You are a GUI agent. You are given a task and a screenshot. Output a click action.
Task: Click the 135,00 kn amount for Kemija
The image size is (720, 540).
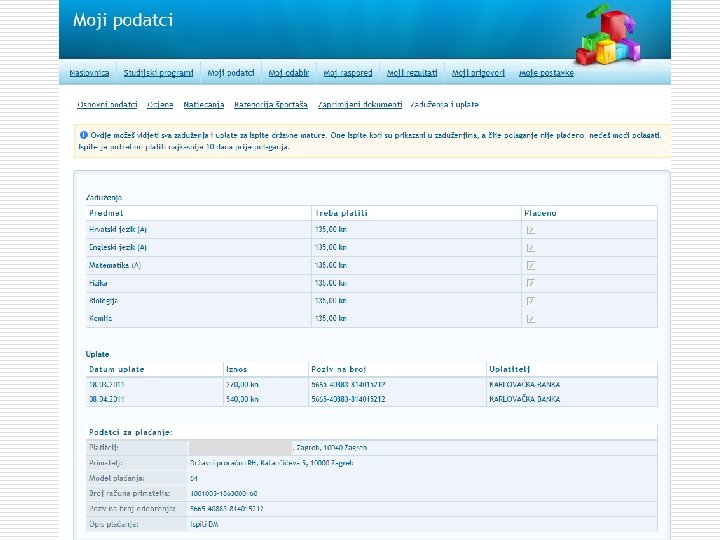pos(331,318)
